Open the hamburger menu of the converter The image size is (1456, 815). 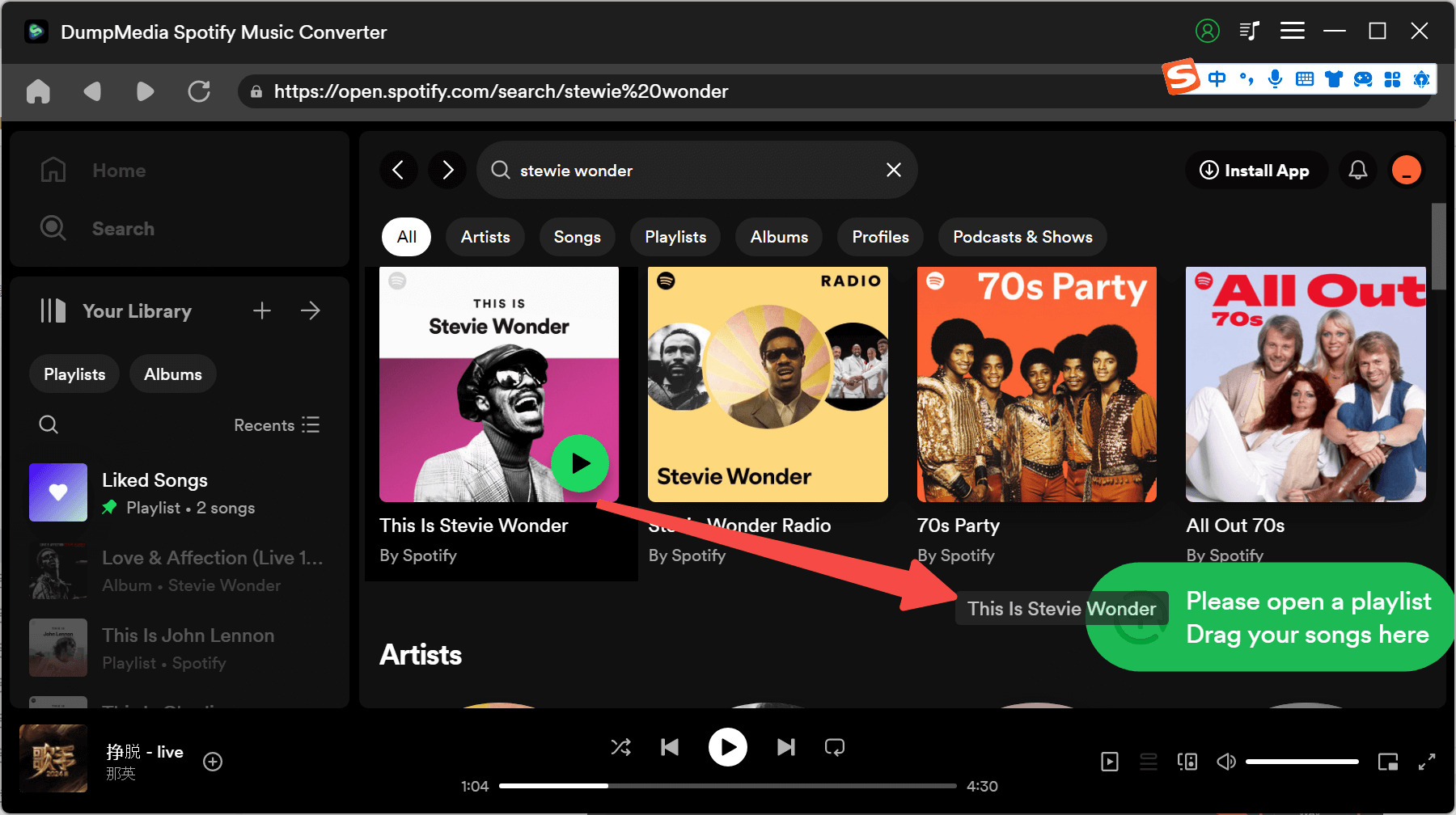[1292, 31]
